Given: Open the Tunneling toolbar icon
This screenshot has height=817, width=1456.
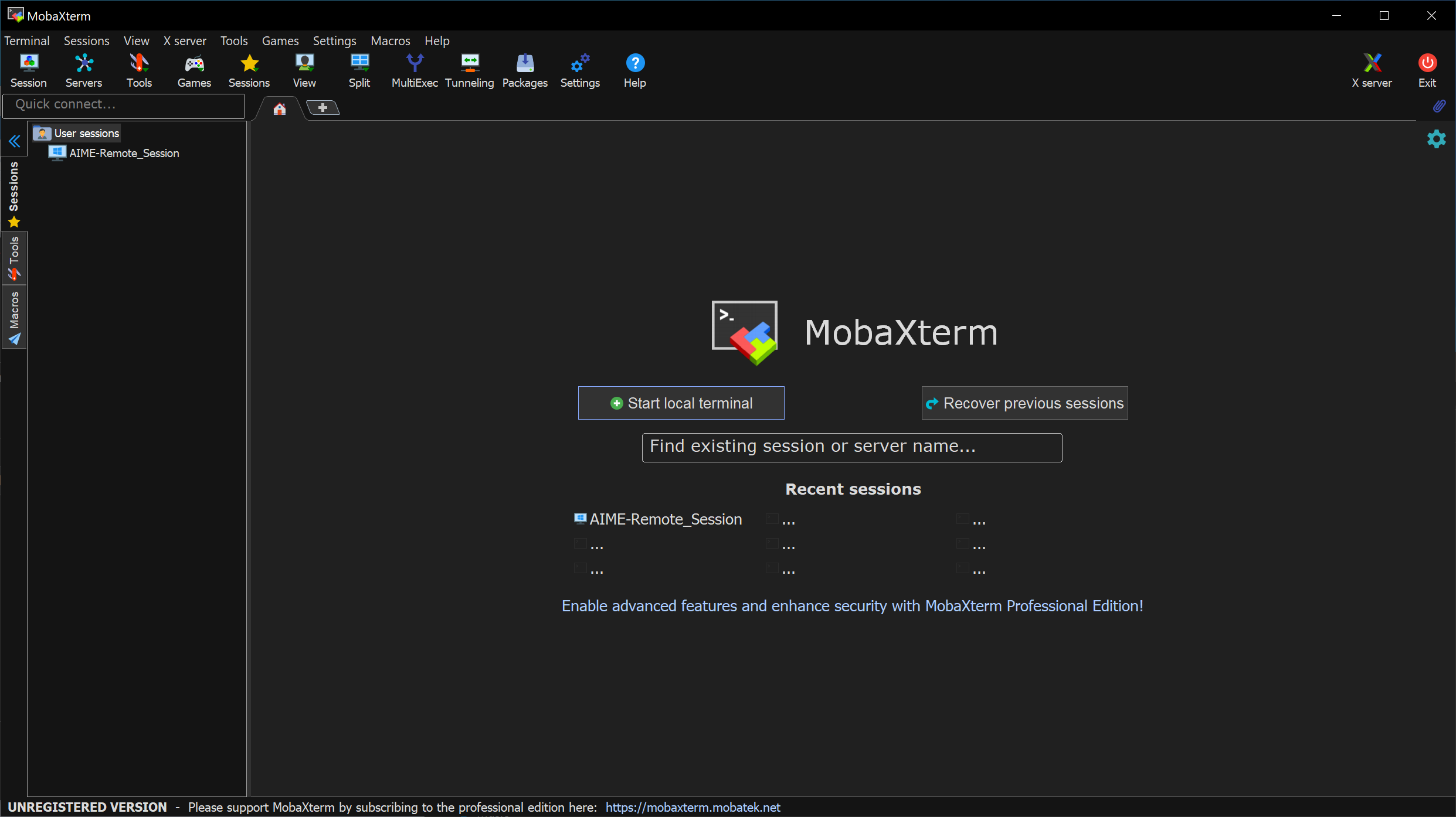Looking at the screenshot, I should coord(470,71).
